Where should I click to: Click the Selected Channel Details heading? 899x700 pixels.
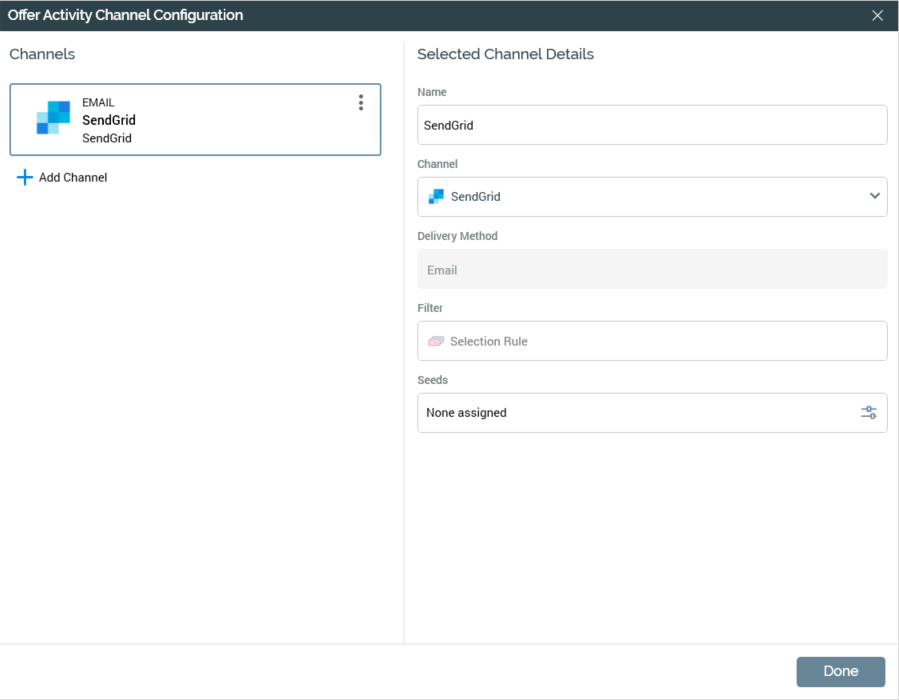pos(505,54)
